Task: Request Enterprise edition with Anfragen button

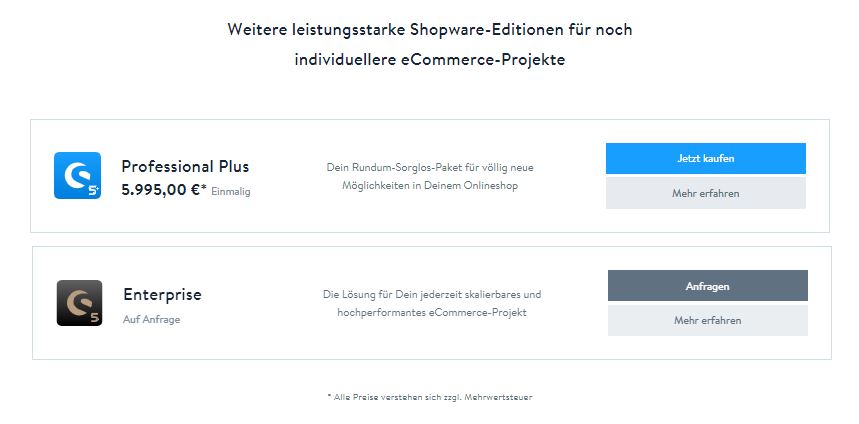Action: click(x=708, y=285)
